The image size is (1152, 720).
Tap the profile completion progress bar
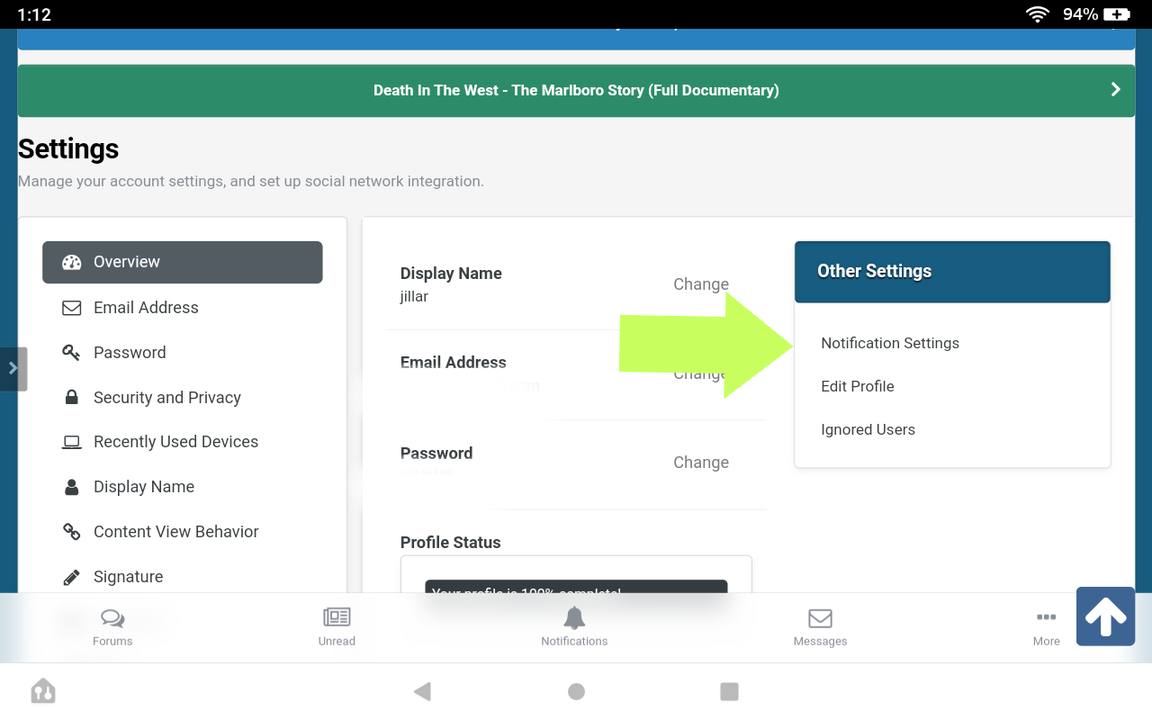[x=576, y=587]
